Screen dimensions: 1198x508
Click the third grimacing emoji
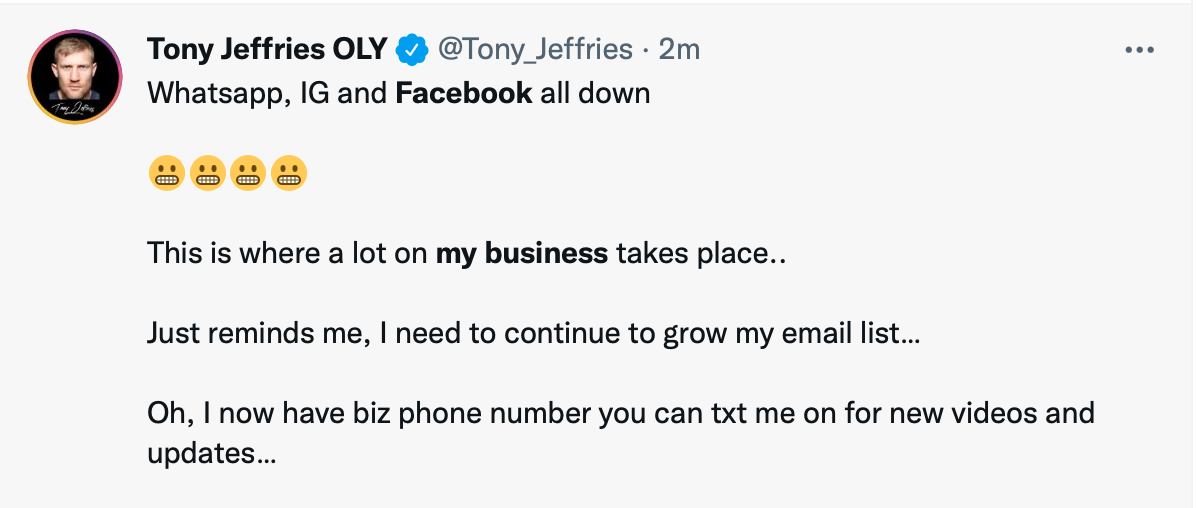tap(248, 174)
